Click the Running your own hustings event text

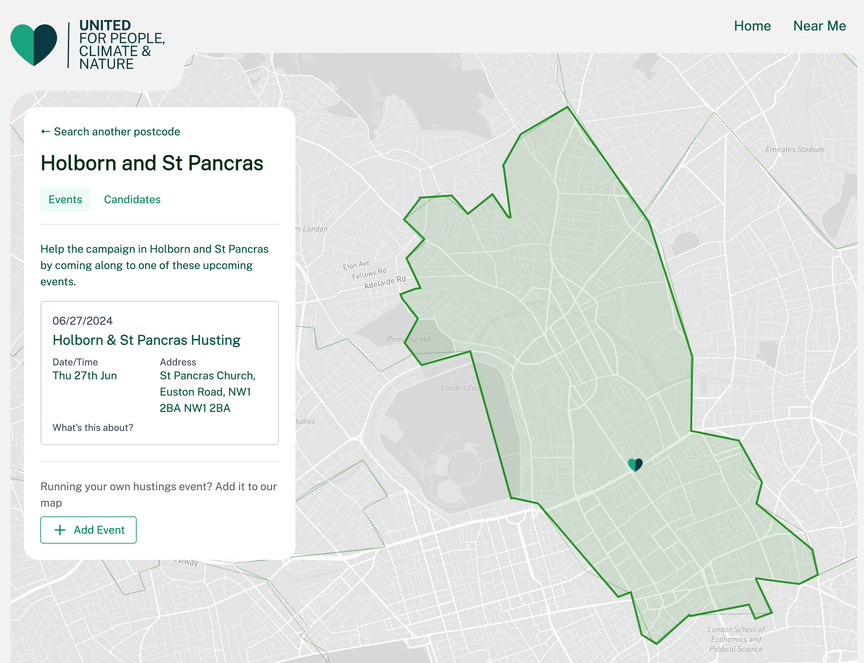click(x=159, y=495)
